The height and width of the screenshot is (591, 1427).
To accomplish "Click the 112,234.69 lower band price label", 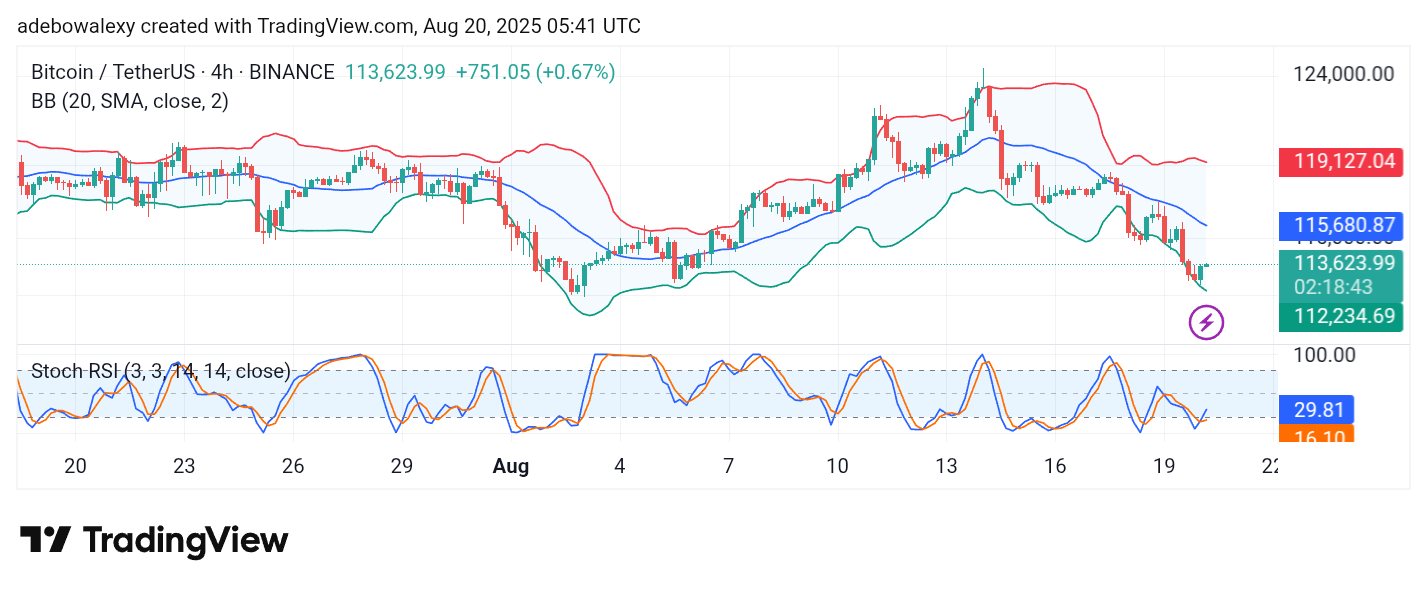I will coord(1341,317).
